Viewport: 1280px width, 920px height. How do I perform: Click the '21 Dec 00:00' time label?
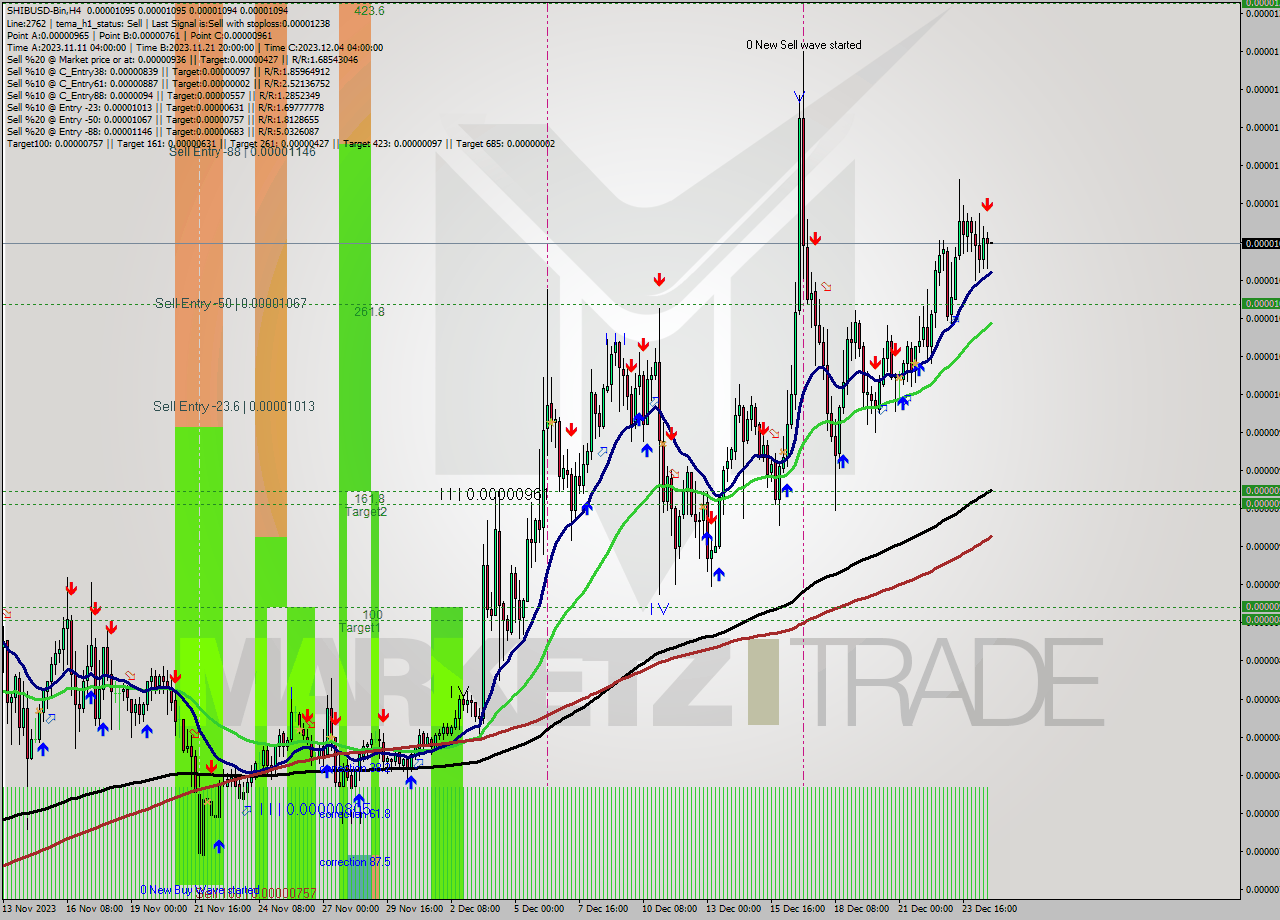tap(926, 909)
